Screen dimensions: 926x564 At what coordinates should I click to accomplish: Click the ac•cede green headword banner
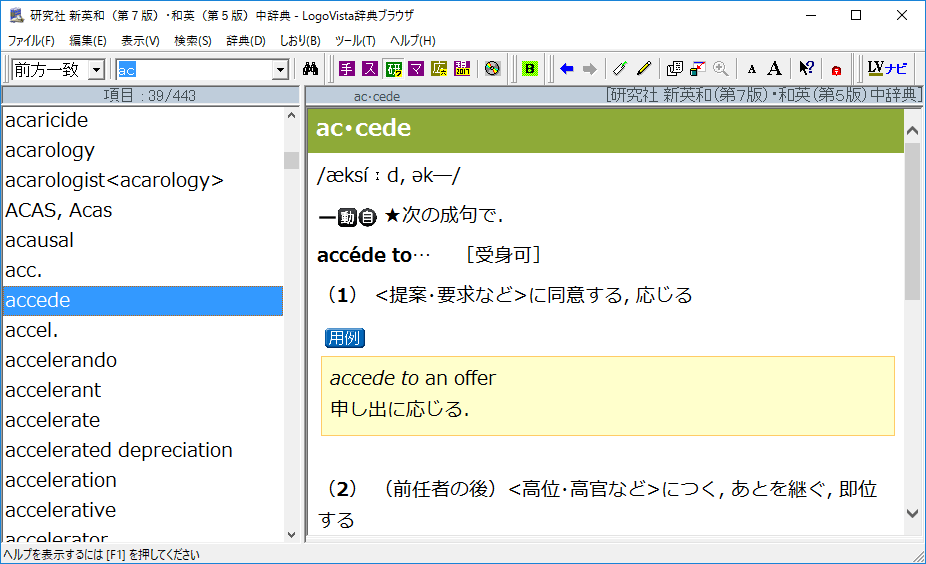[605, 131]
